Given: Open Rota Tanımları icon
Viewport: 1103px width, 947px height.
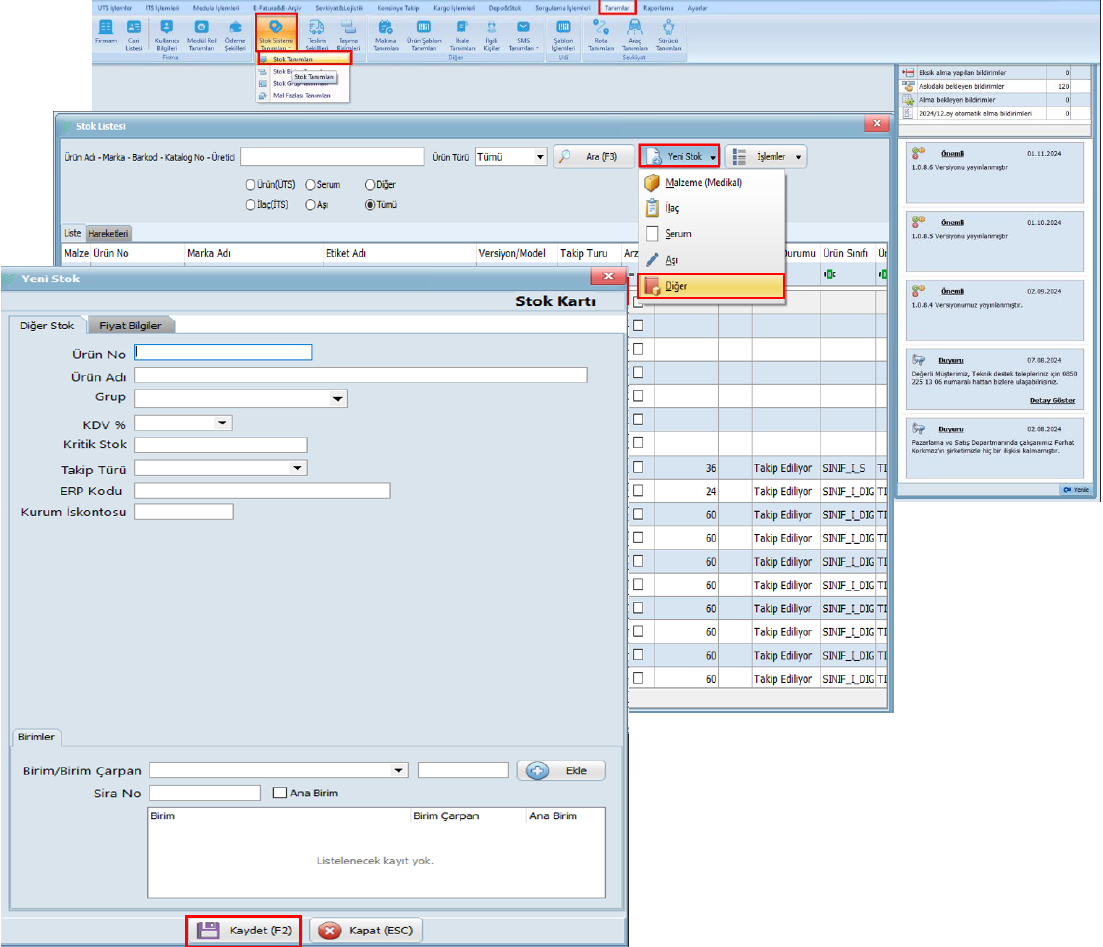Looking at the screenshot, I should point(601,32).
